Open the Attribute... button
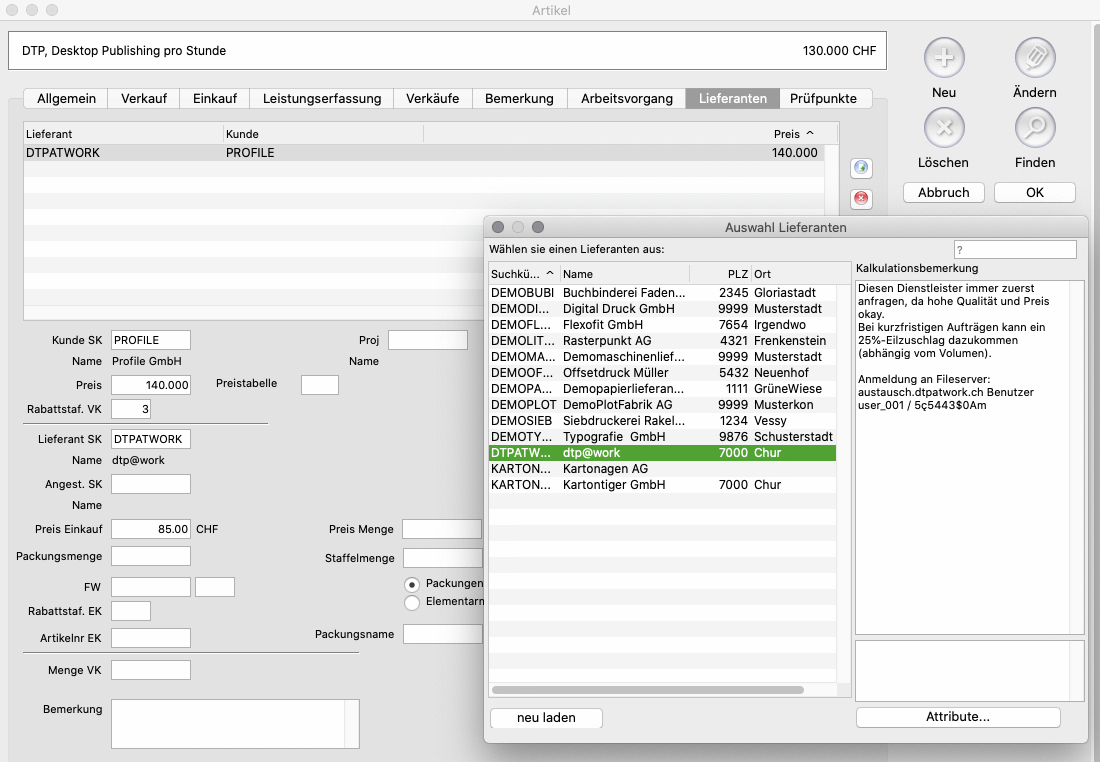 [957, 718]
